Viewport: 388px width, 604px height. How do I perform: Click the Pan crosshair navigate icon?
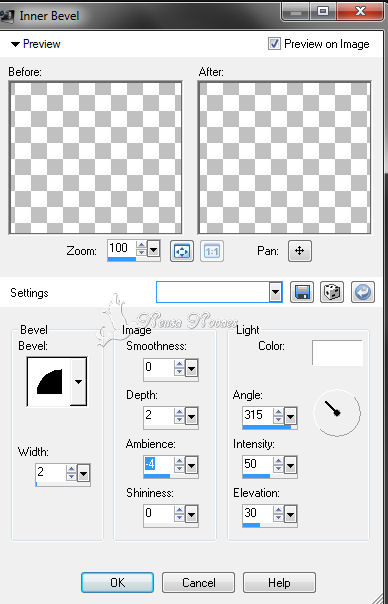300,251
